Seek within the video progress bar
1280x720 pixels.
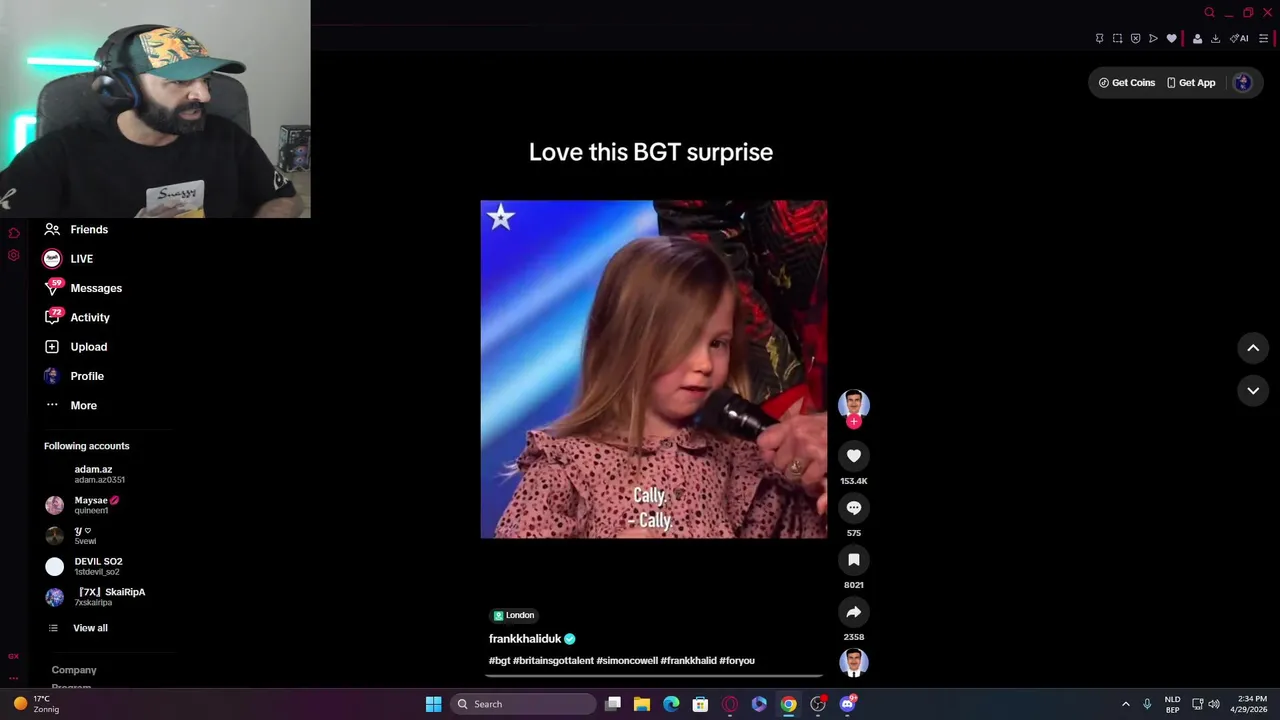click(x=653, y=676)
